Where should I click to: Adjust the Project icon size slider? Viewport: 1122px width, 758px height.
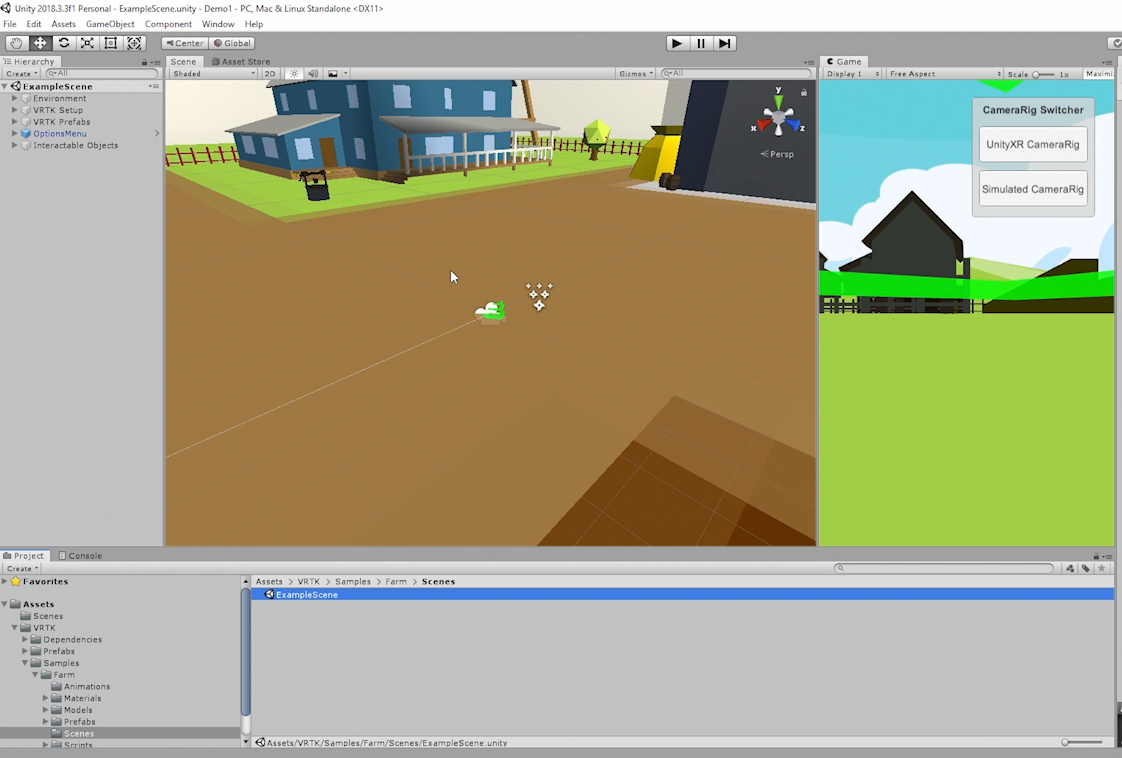[1083, 742]
